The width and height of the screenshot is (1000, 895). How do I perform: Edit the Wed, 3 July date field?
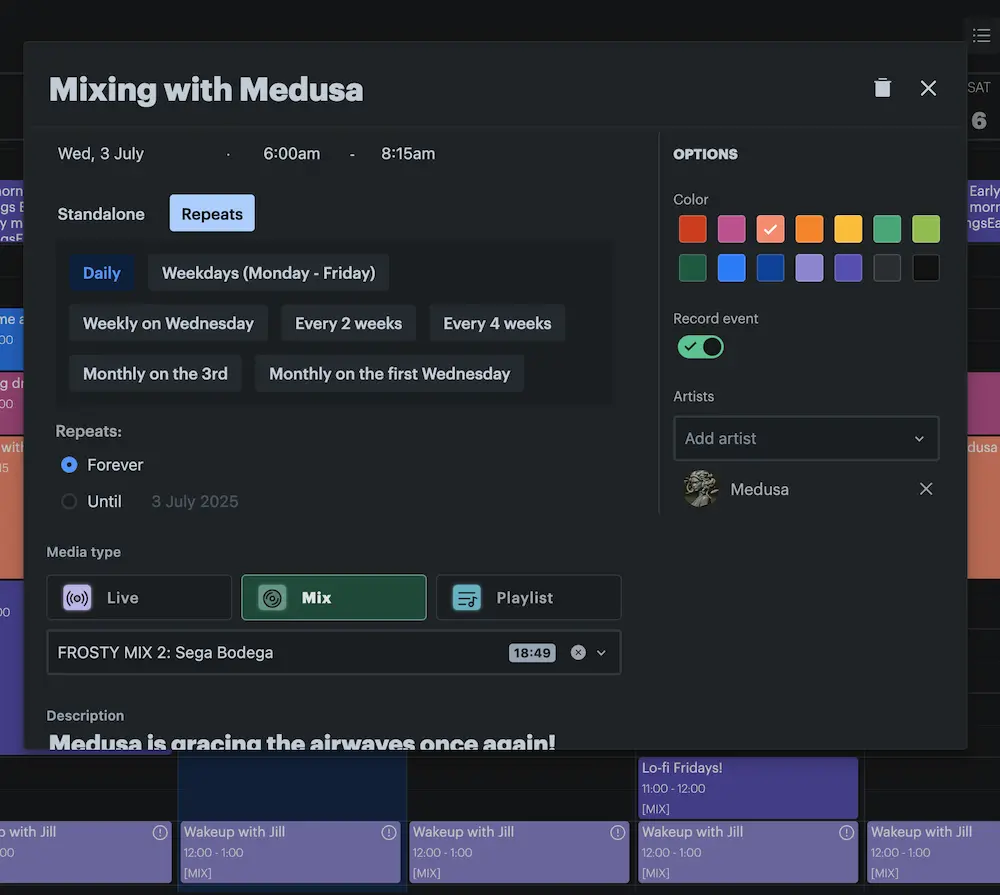101,154
